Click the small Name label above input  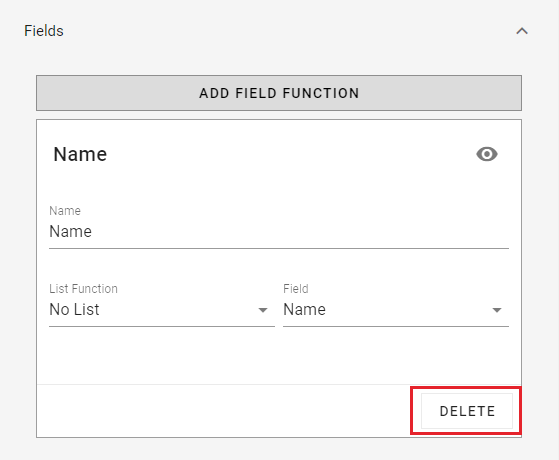pyautogui.click(x=65, y=211)
